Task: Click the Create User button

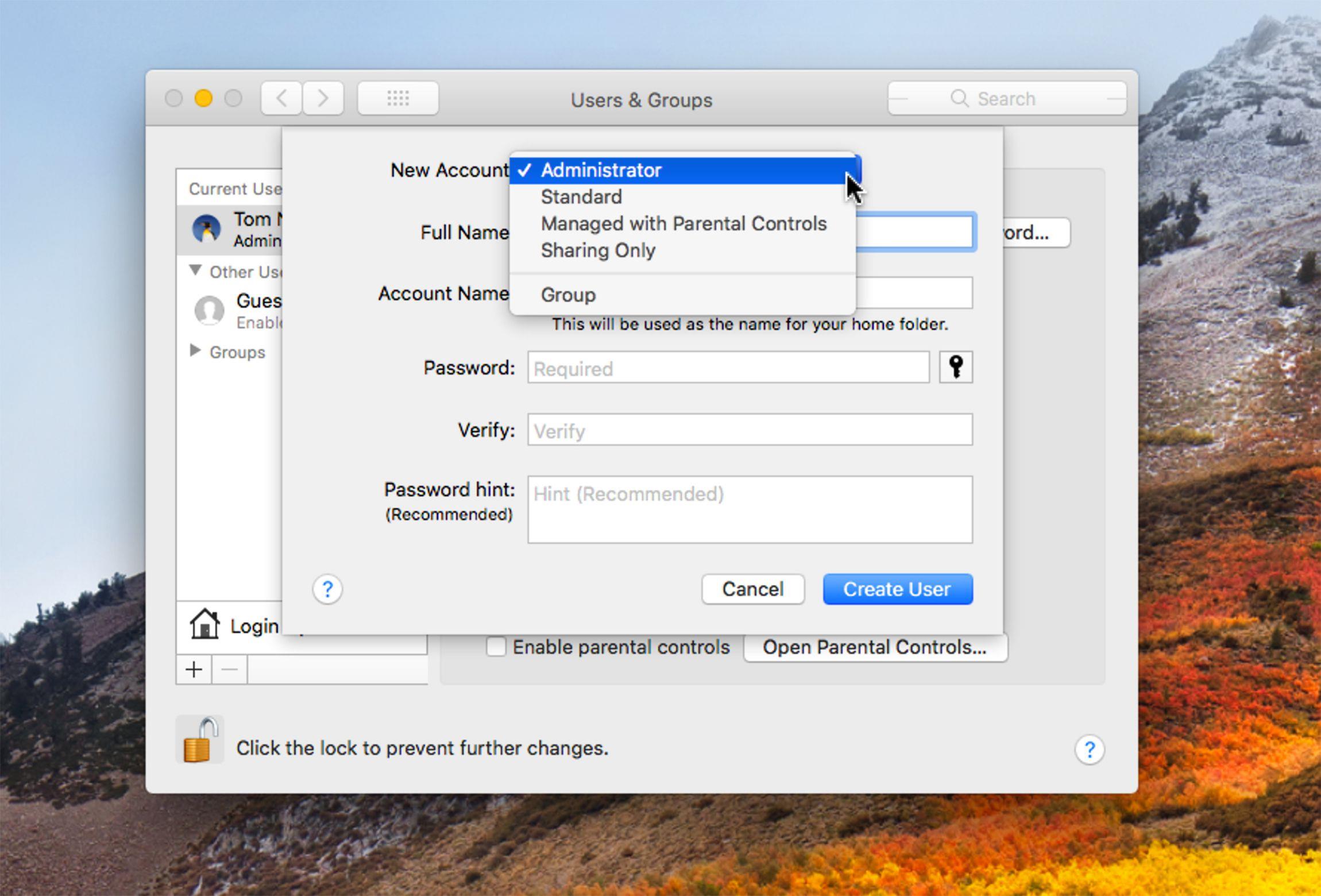Action: pos(898,589)
